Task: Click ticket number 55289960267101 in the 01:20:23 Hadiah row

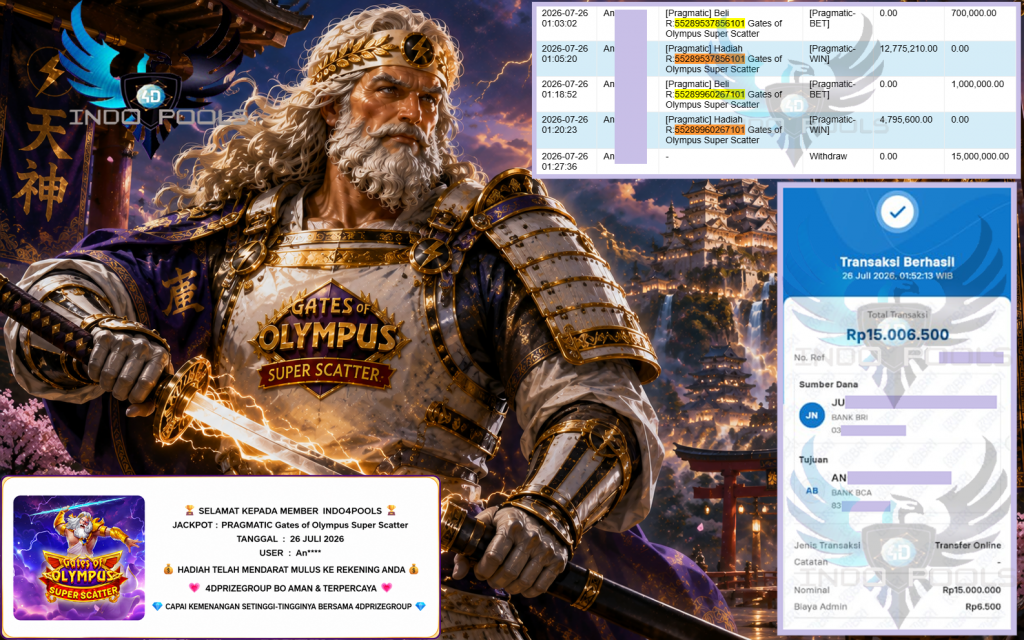Action: (x=709, y=130)
